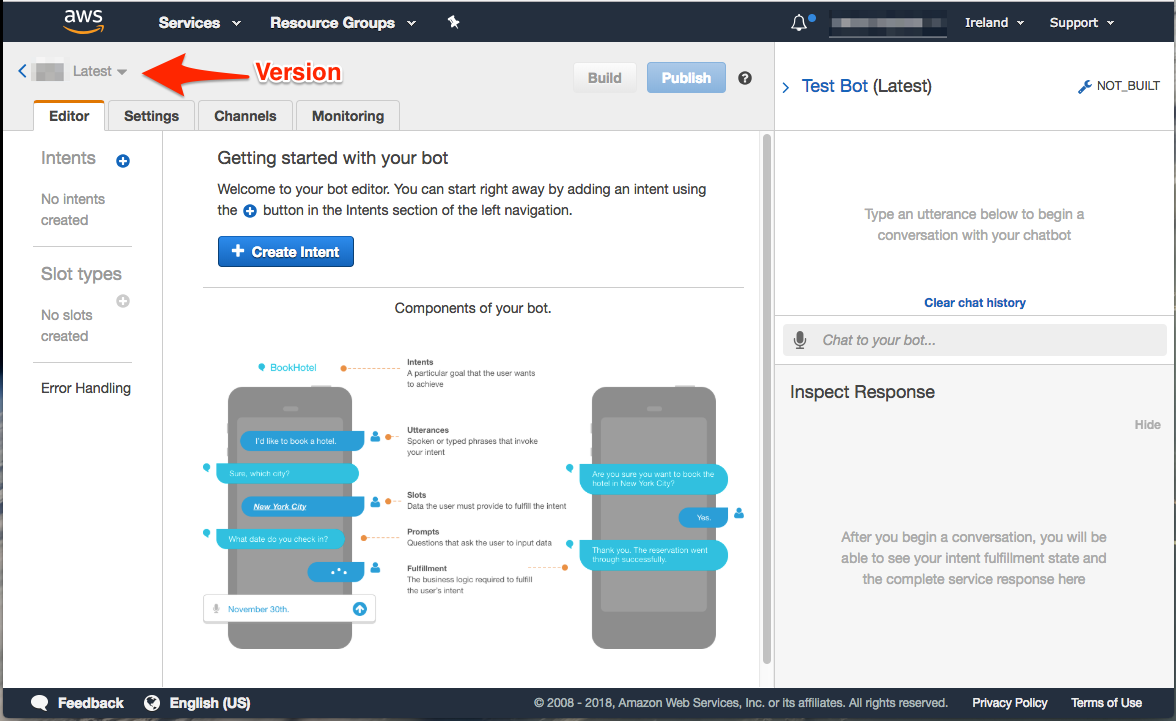The height and width of the screenshot is (721, 1176).
Task: Open the Services dropdown menu
Action: (200, 22)
